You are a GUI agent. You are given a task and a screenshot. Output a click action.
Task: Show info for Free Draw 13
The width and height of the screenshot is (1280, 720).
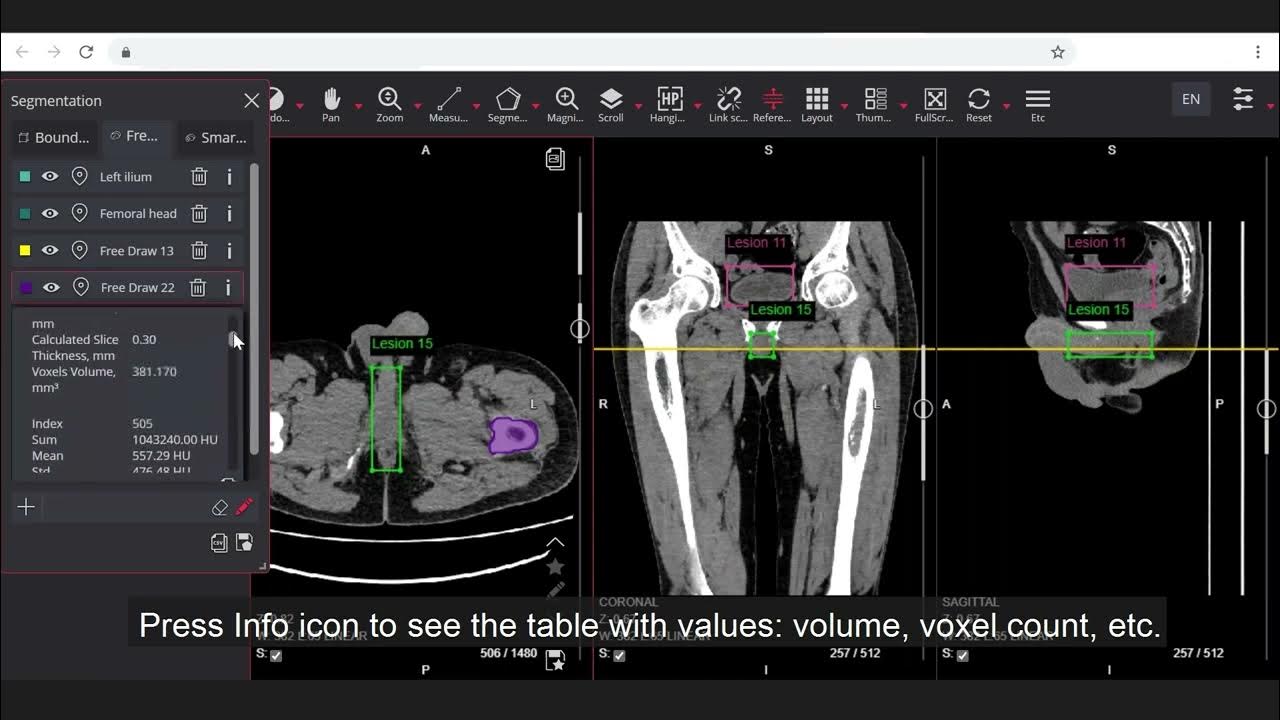point(229,251)
